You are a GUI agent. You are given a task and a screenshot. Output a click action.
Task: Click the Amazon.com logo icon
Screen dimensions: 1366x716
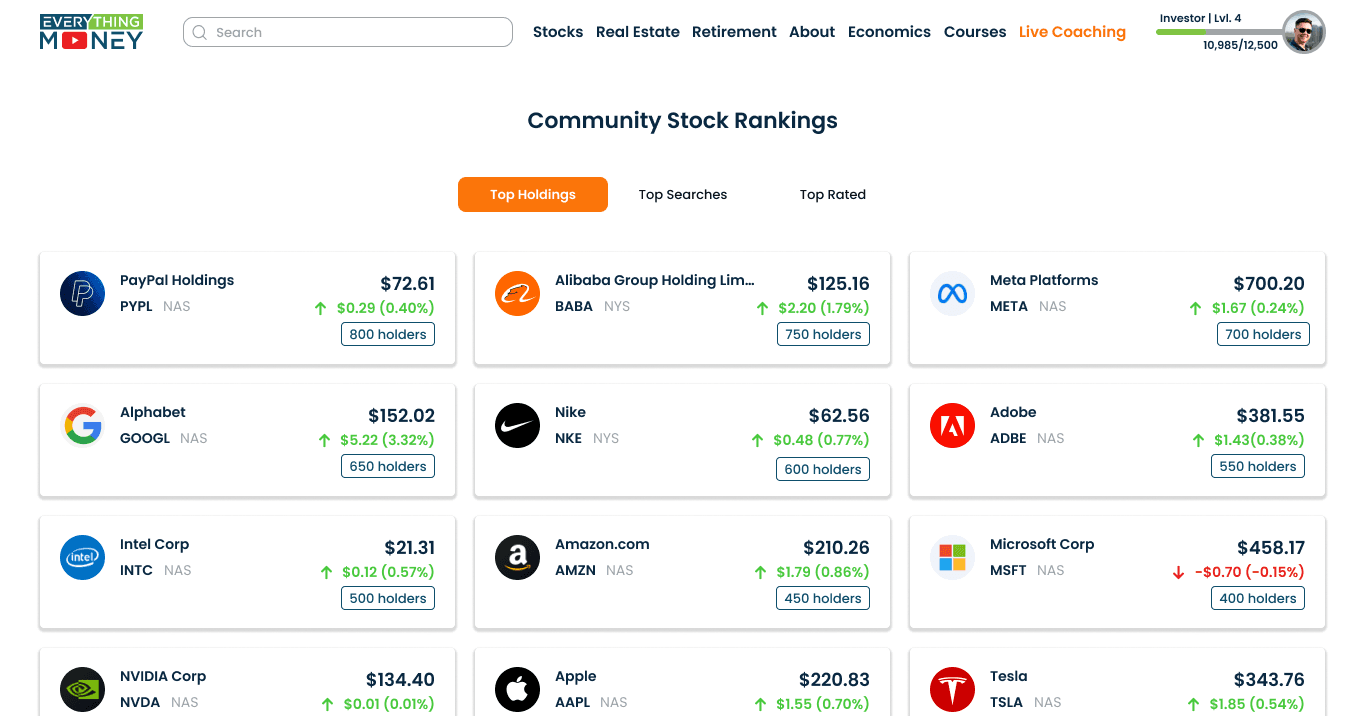[517, 557]
